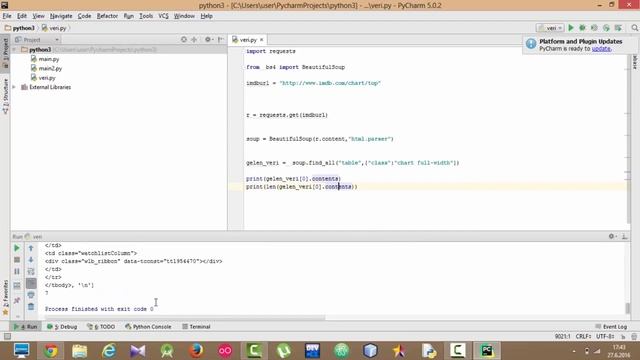Close the veri.py editor tab
Image resolution: width=640 pixels, height=360 pixels.
point(262,40)
